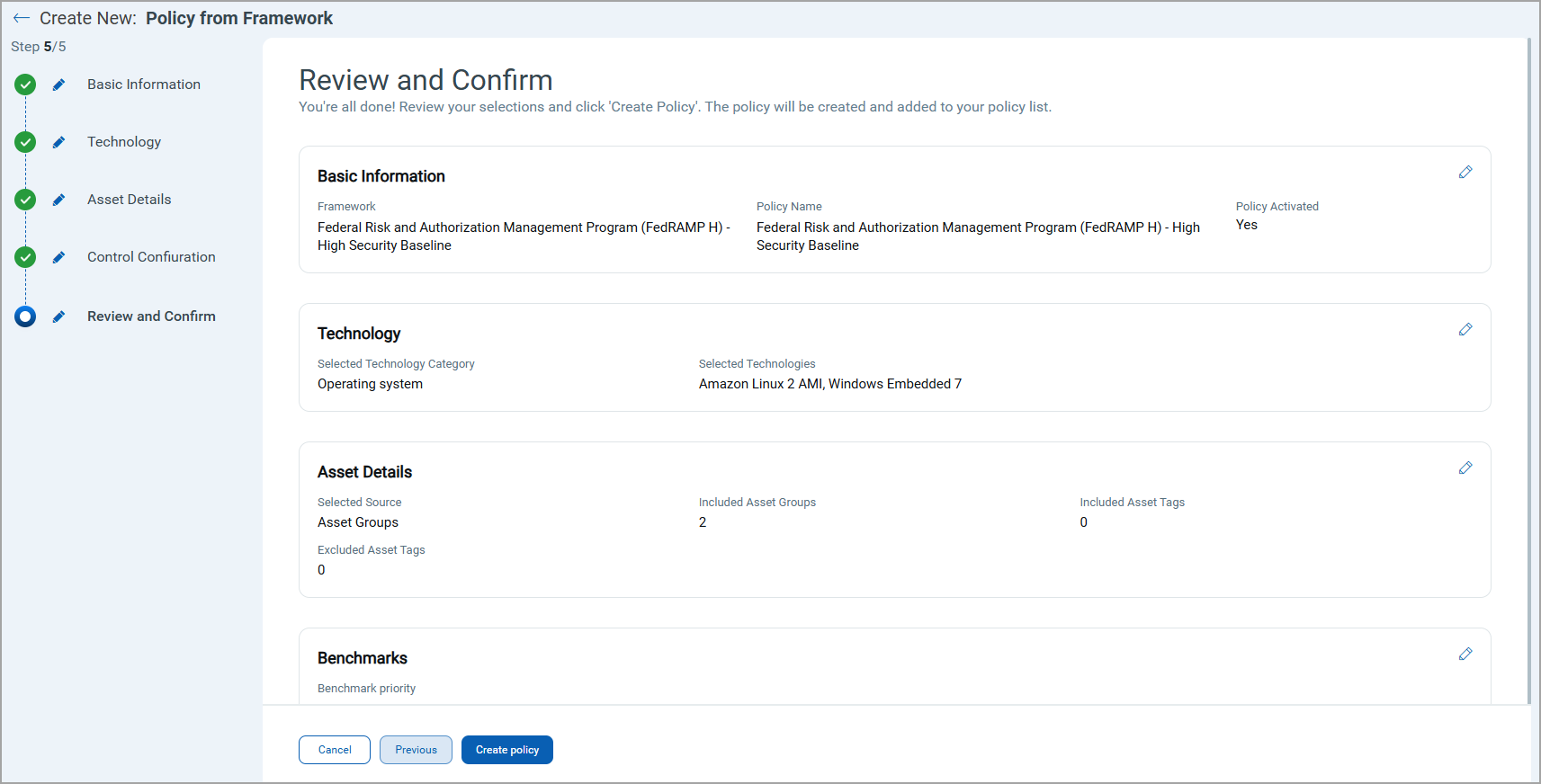This screenshot has height=784, width=1541.
Task: Go back with the Previous button
Action: [x=416, y=750]
